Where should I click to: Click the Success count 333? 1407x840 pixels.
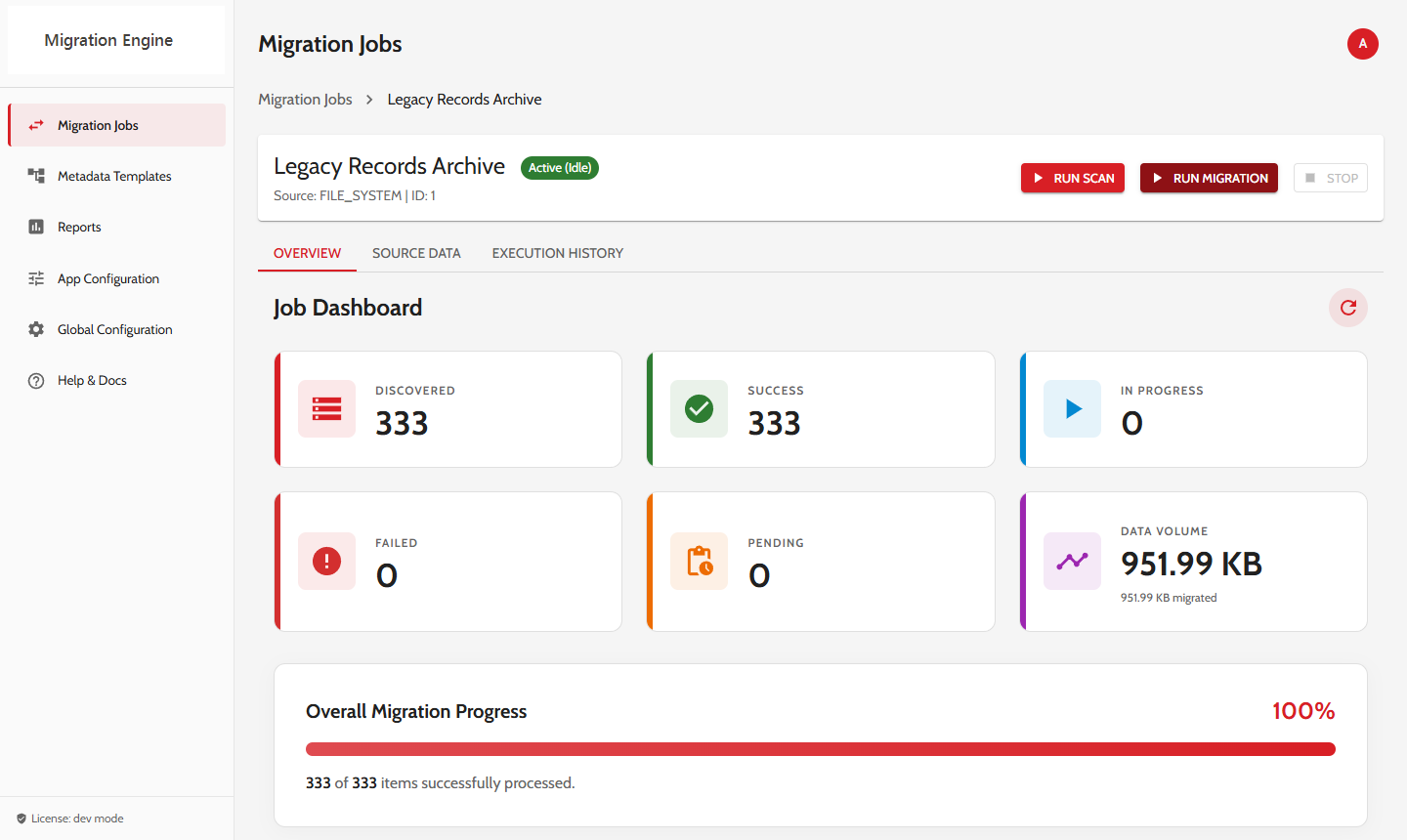(774, 423)
